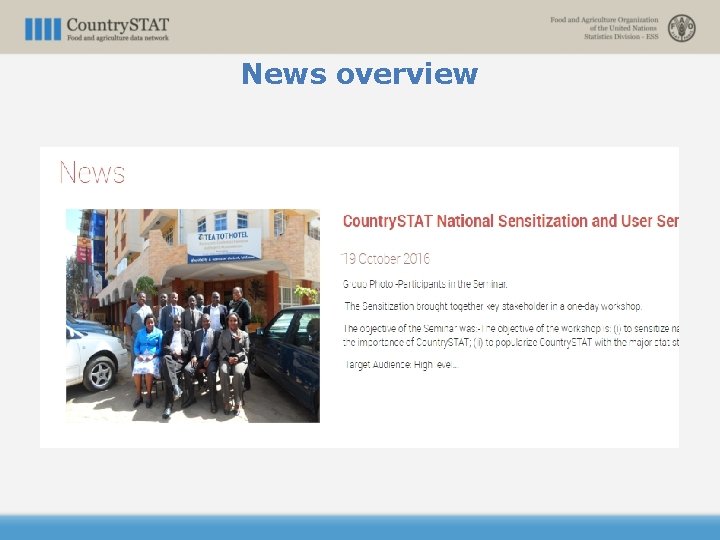
Task: Click 'Statistics Division - ESS' text
Action: coord(621,37)
